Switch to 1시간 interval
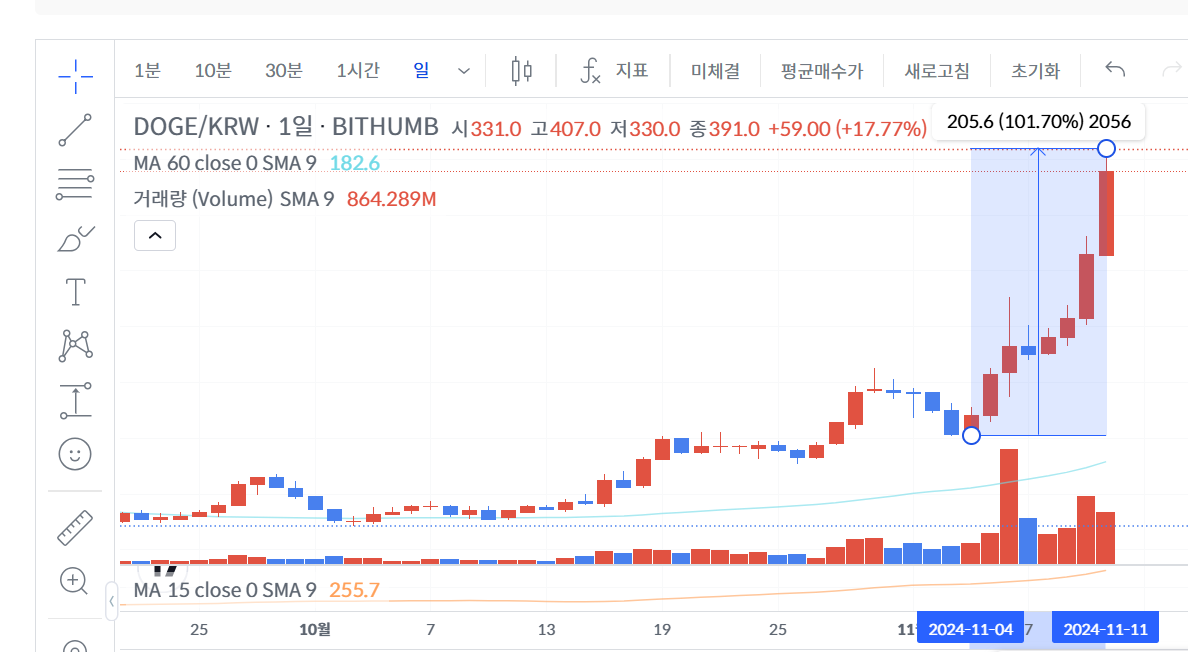Image resolution: width=1188 pixels, height=652 pixels. click(358, 70)
